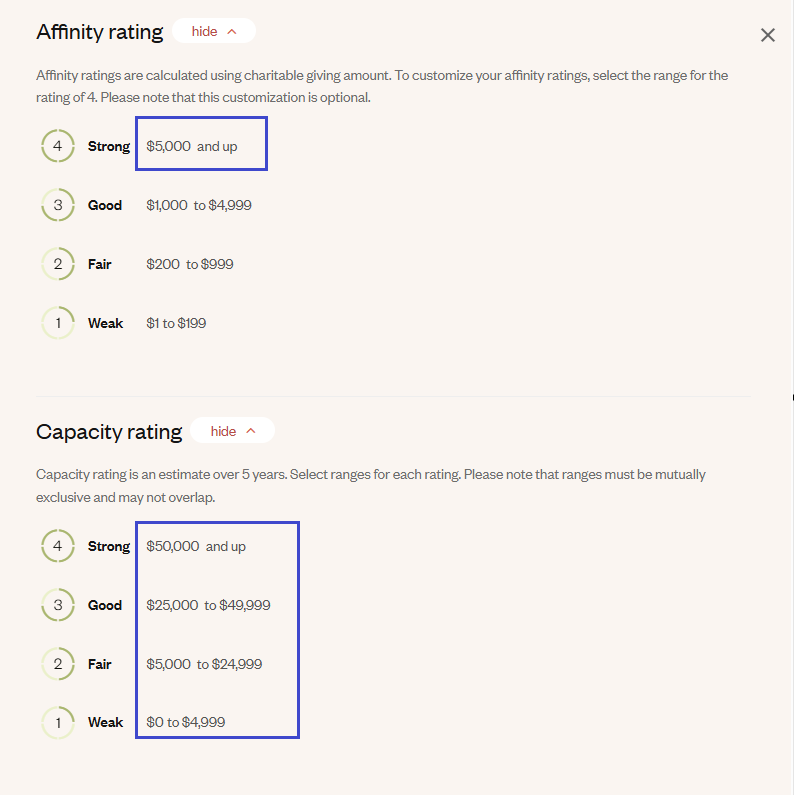Screen dimensions: 794x795
Task: Click the Affinity rating 1 circle icon
Action: point(58,322)
